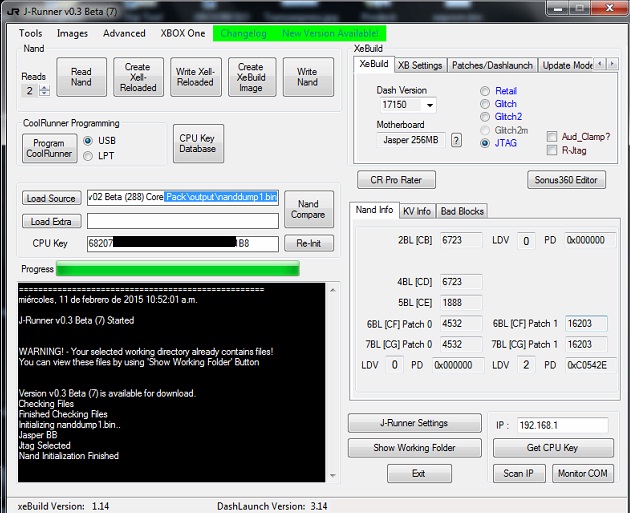Click the Program CoolRunner button
630x513 pixels.
click(49, 149)
